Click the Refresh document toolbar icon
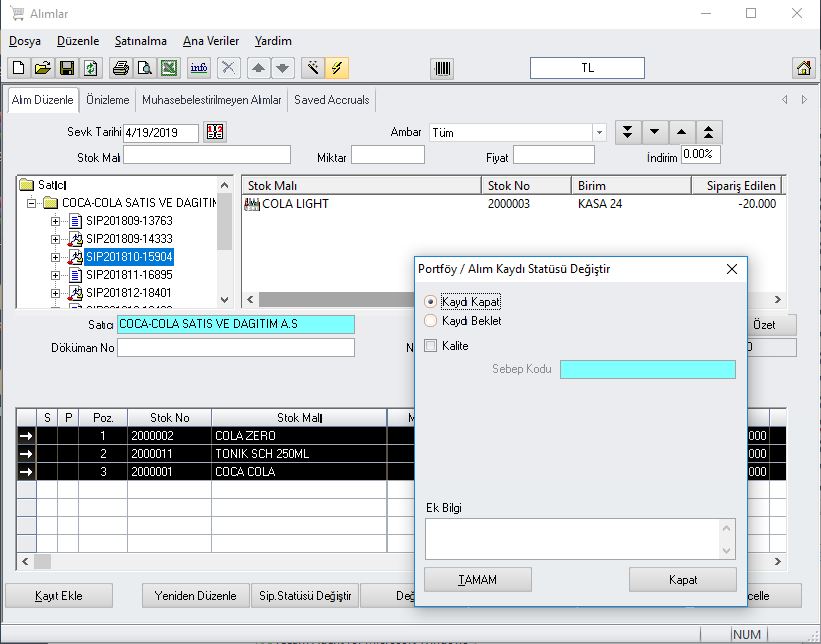The image size is (821, 644). coord(91,68)
